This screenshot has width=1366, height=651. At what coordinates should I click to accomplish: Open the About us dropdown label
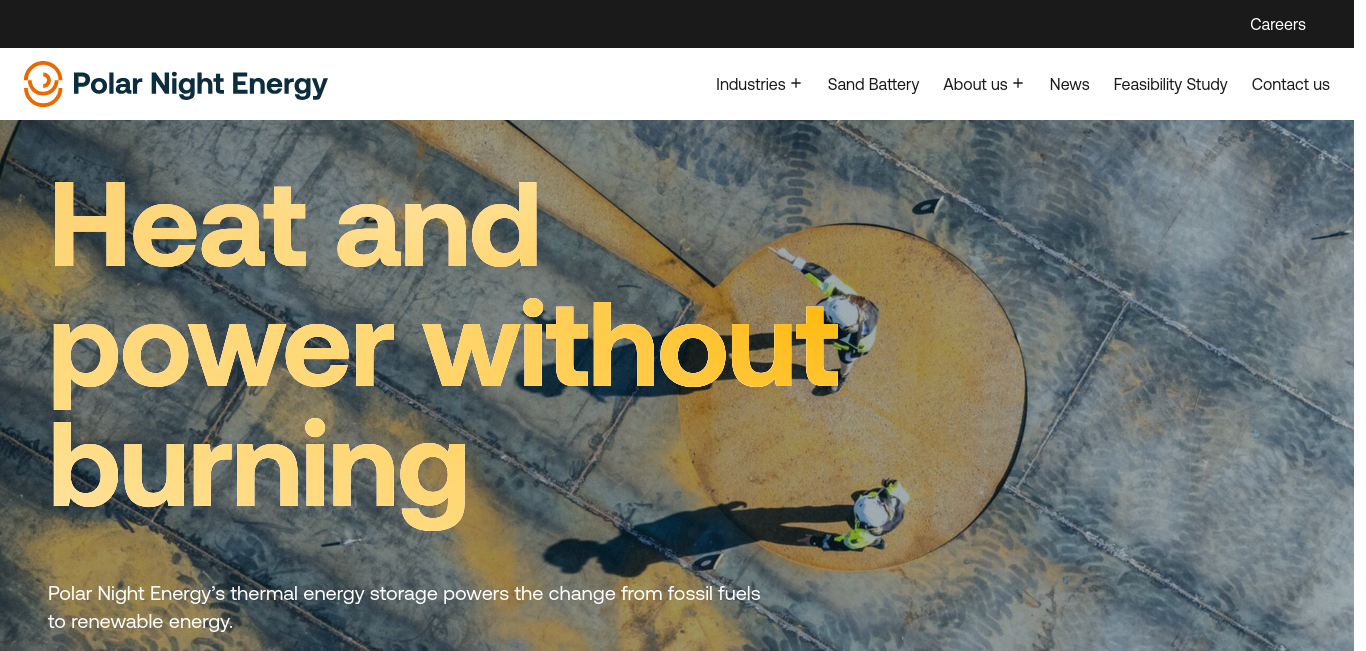click(x=975, y=84)
